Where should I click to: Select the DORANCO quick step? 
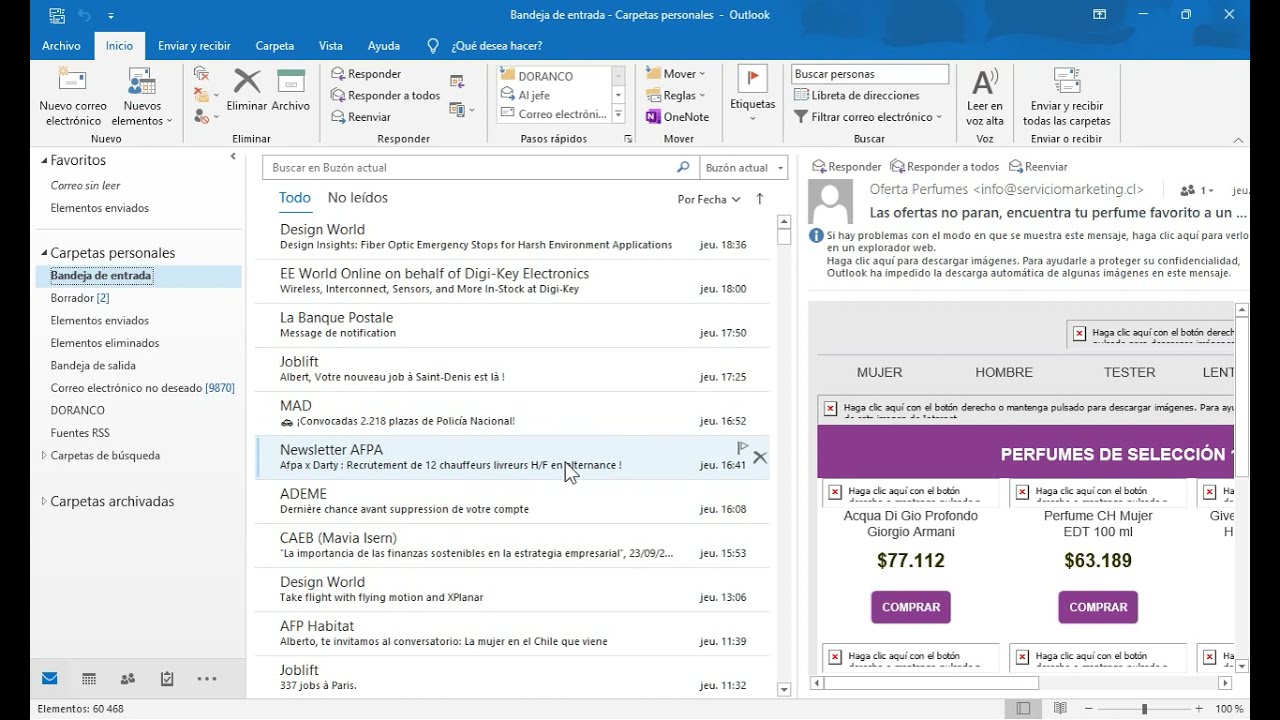tap(546, 76)
